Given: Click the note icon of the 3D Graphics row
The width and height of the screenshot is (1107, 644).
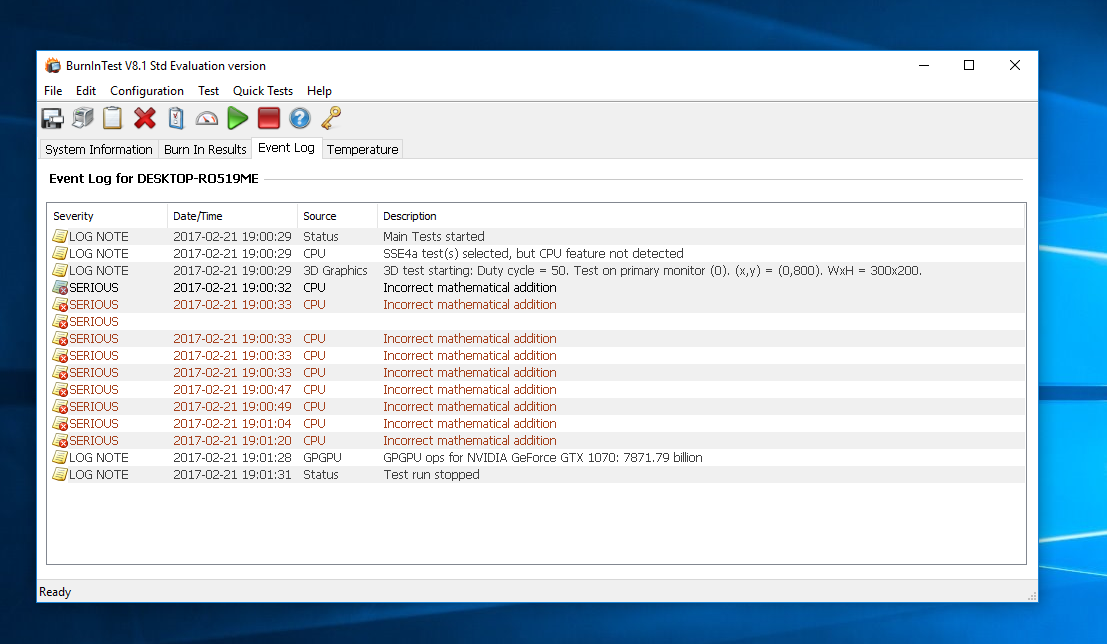Looking at the screenshot, I should 60,270.
